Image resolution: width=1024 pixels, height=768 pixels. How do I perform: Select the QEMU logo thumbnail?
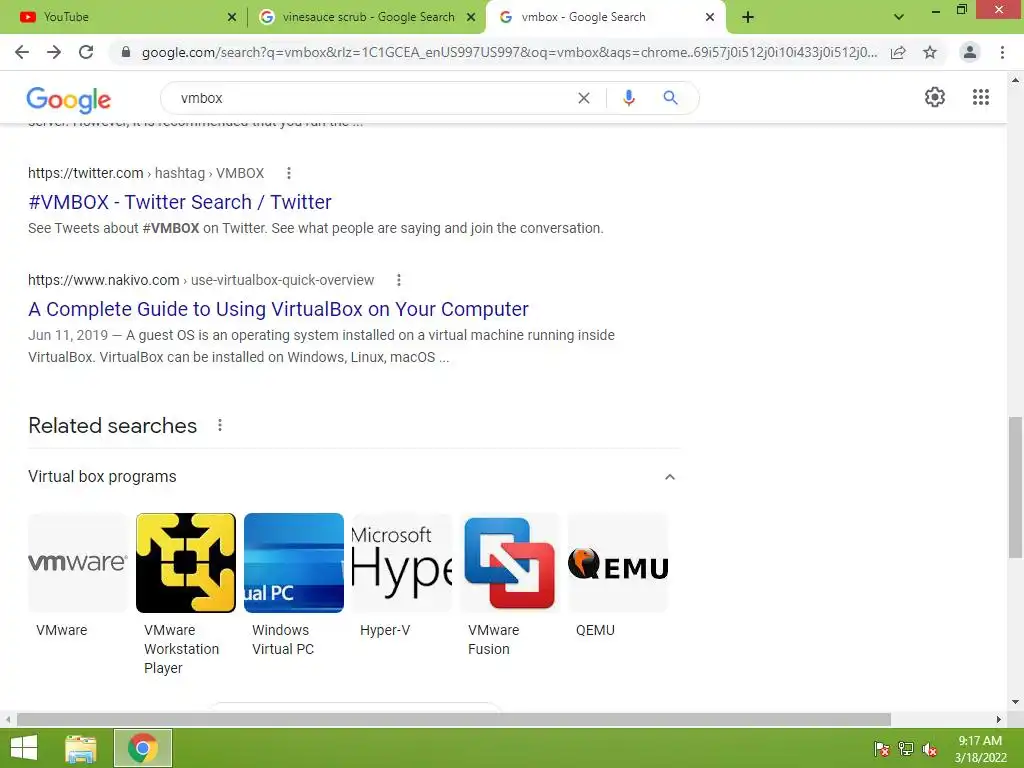click(618, 563)
